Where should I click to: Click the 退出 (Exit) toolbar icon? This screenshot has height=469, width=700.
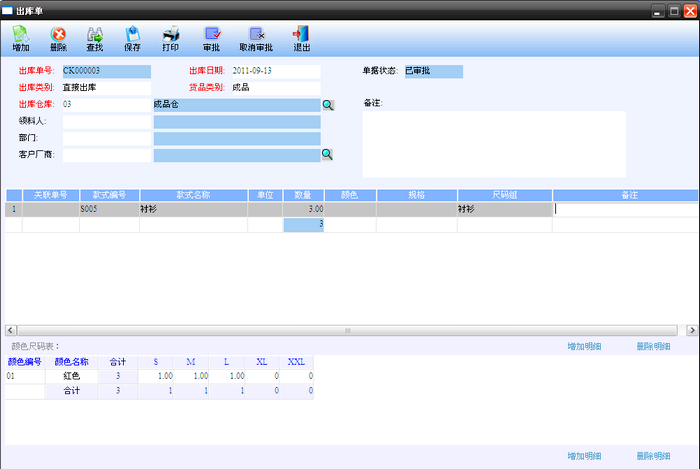tap(301, 37)
